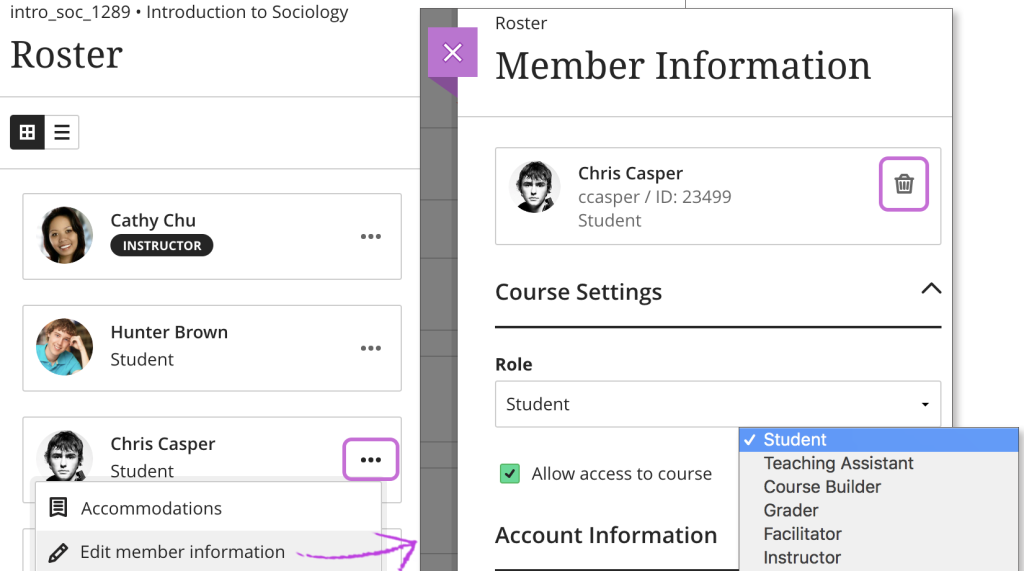Image resolution: width=1024 pixels, height=571 pixels.
Task: Open Hunter Brown's more options menu
Action: (x=371, y=348)
